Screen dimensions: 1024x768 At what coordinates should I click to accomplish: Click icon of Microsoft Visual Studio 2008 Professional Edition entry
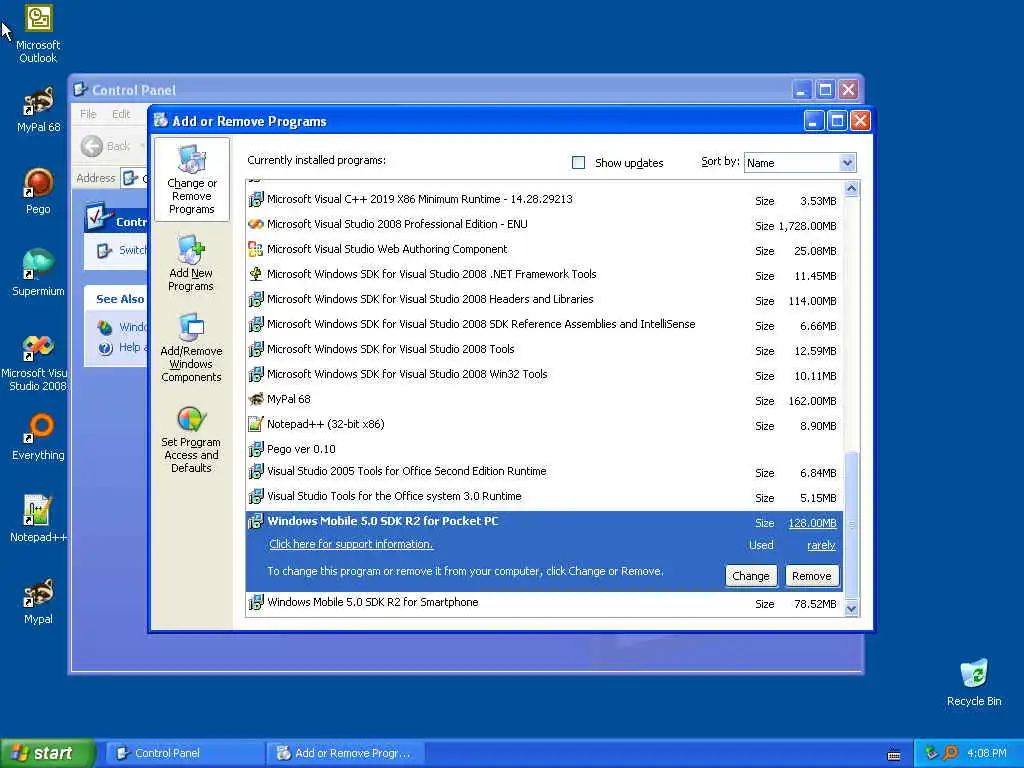click(256, 224)
